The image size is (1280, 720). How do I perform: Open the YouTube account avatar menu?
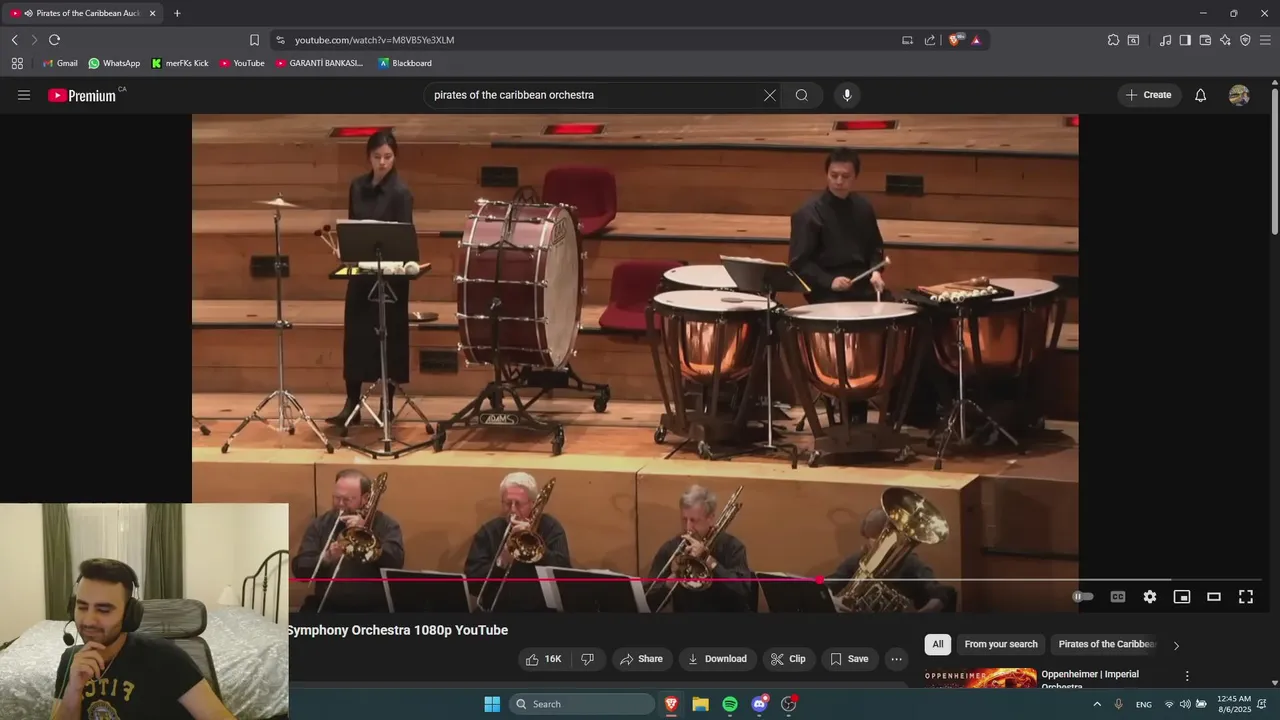1239,95
